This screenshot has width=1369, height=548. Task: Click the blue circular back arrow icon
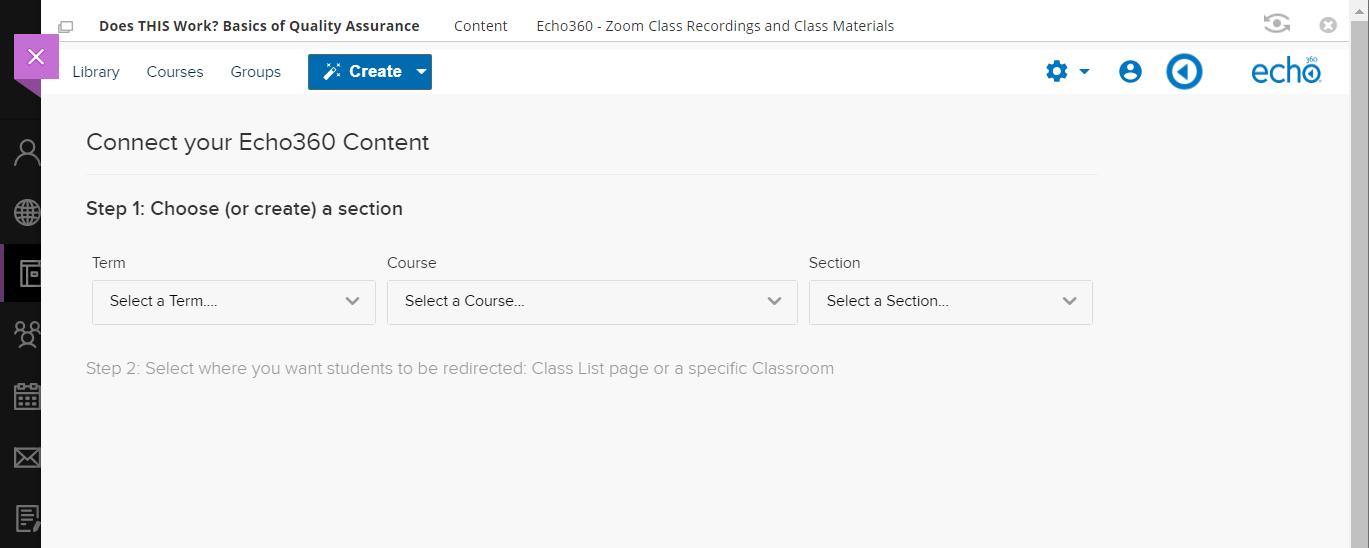[1184, 72]
